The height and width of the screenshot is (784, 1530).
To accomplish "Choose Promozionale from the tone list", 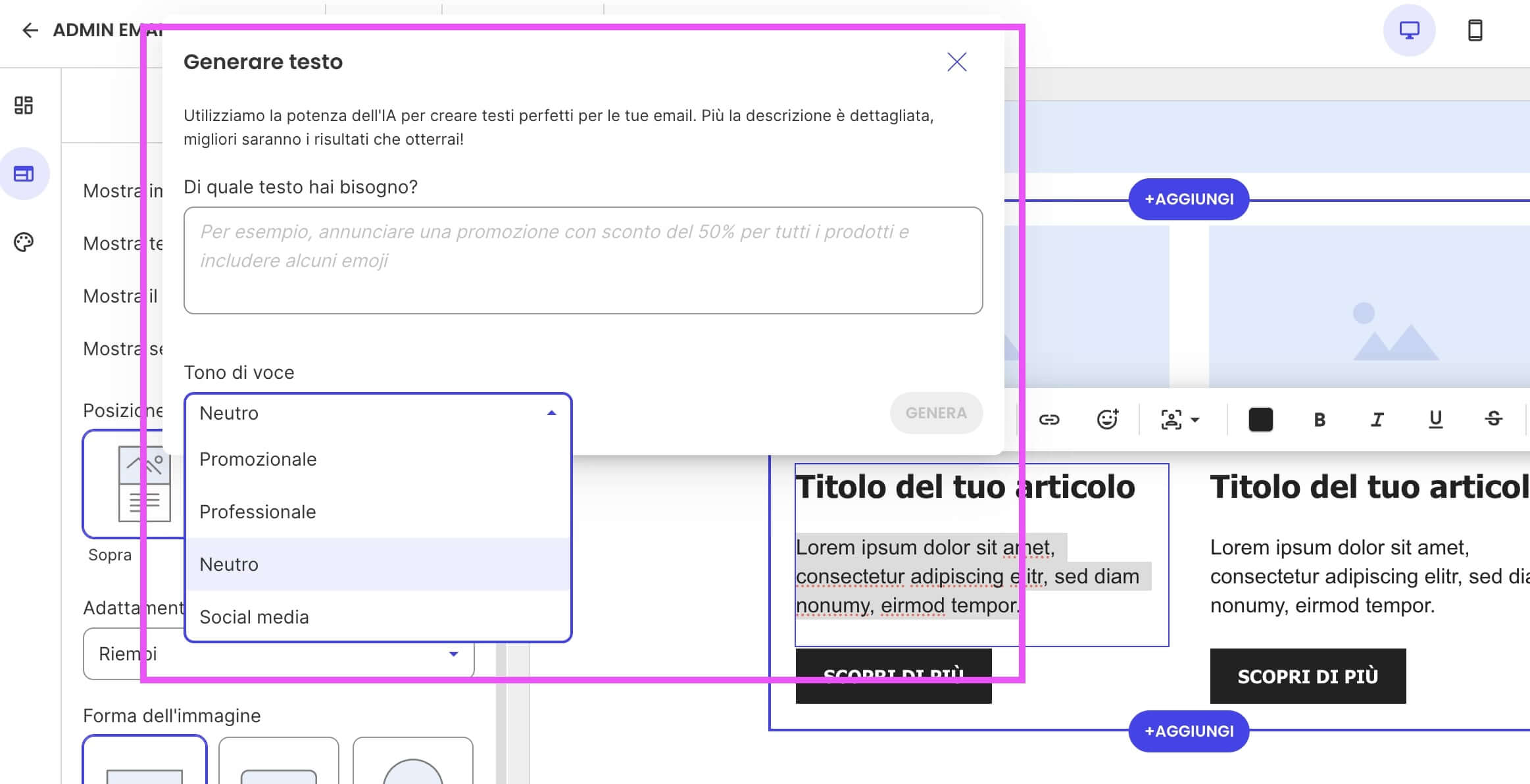I will click(x=258, y=459).
